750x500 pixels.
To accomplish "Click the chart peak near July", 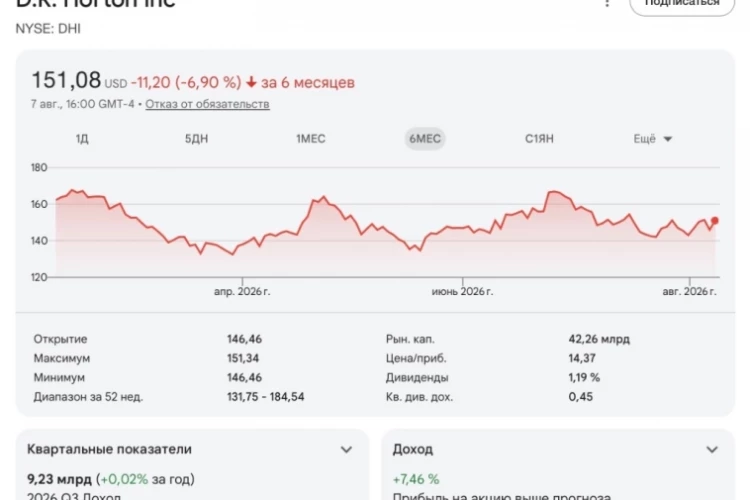I will point(554,191).
